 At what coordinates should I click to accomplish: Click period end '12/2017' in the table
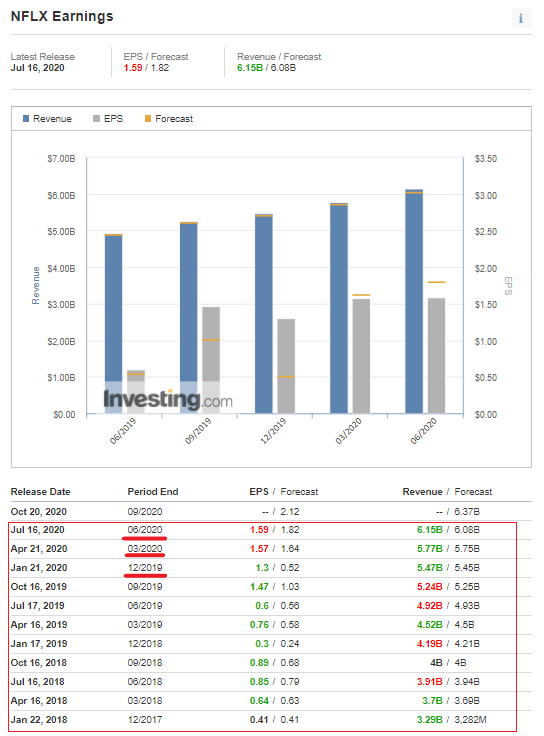pyautogui.click(x=145, y=720)
